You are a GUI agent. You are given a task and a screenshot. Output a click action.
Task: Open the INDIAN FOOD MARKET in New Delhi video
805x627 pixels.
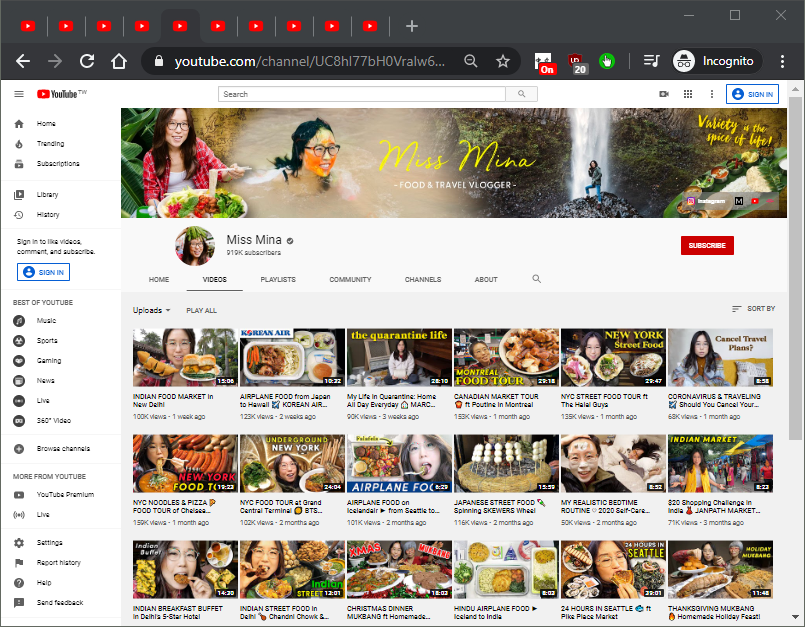[185, 357]
